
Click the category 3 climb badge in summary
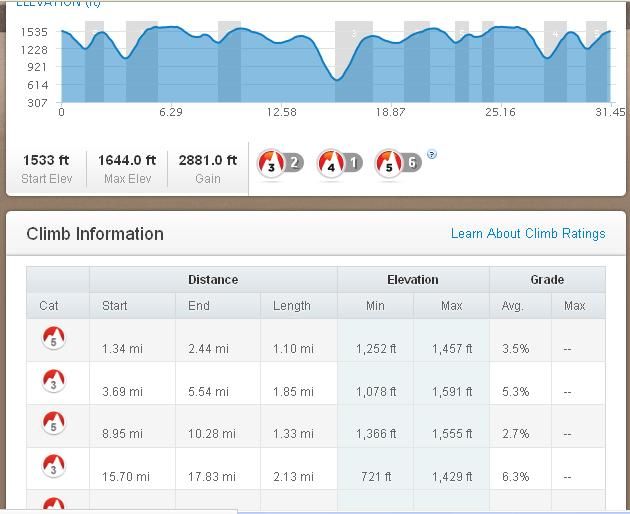[280, 163]
